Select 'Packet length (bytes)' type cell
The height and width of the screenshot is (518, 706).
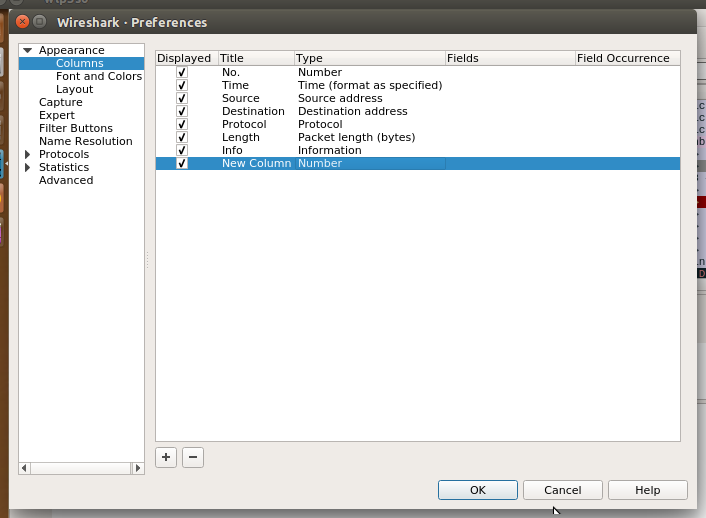click(357, 137)
